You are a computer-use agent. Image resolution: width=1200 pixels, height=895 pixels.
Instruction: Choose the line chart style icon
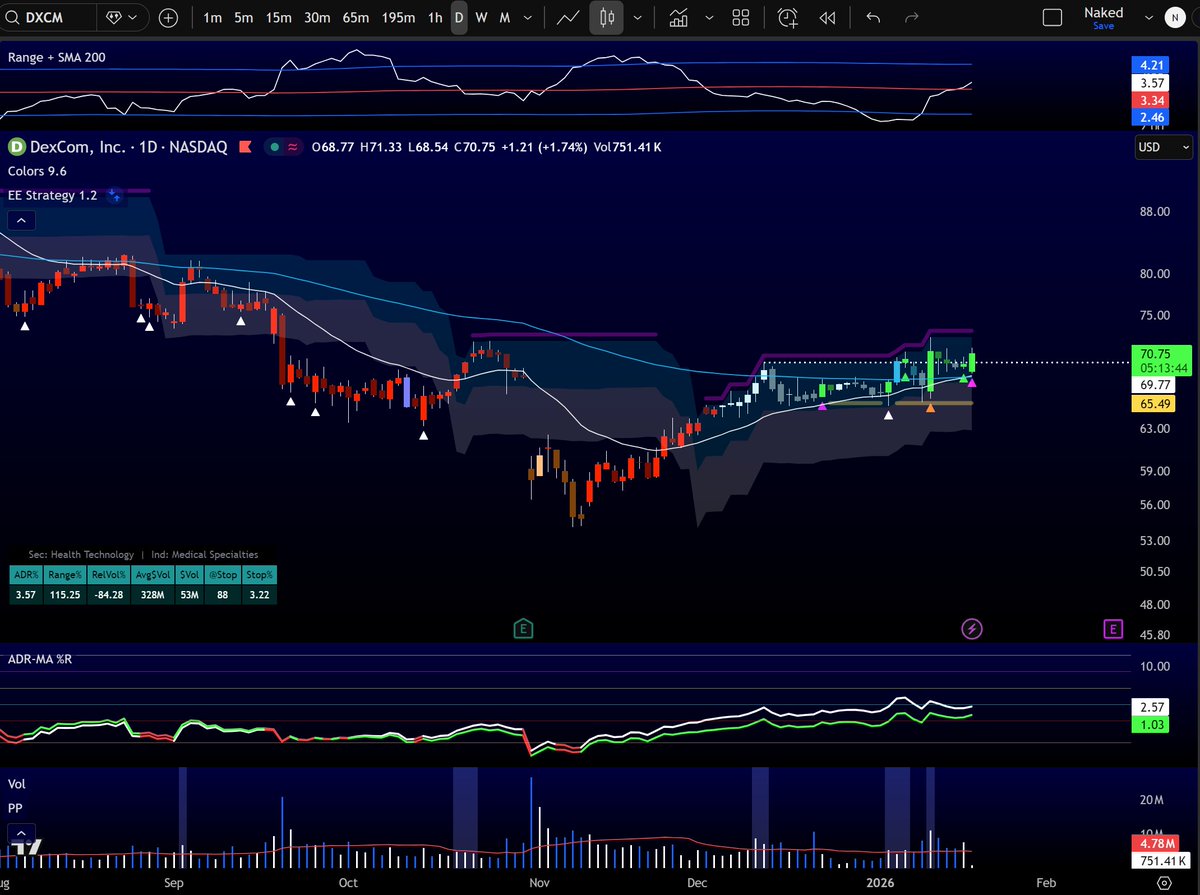pos(569,17)
